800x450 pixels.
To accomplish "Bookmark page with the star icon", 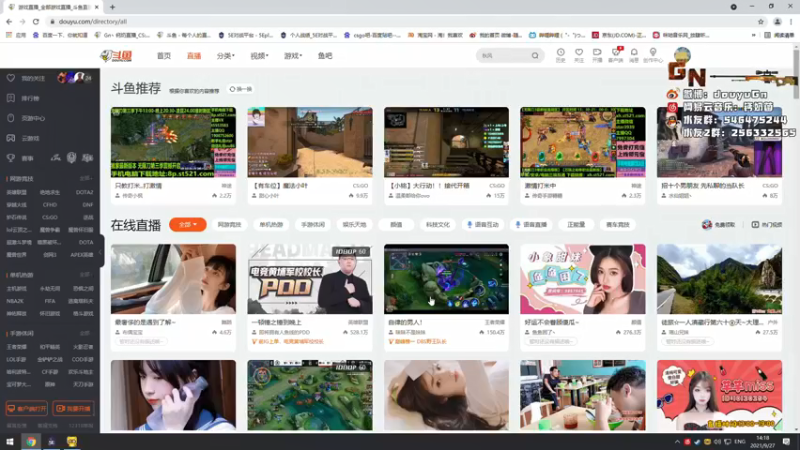I will point(761,21).
